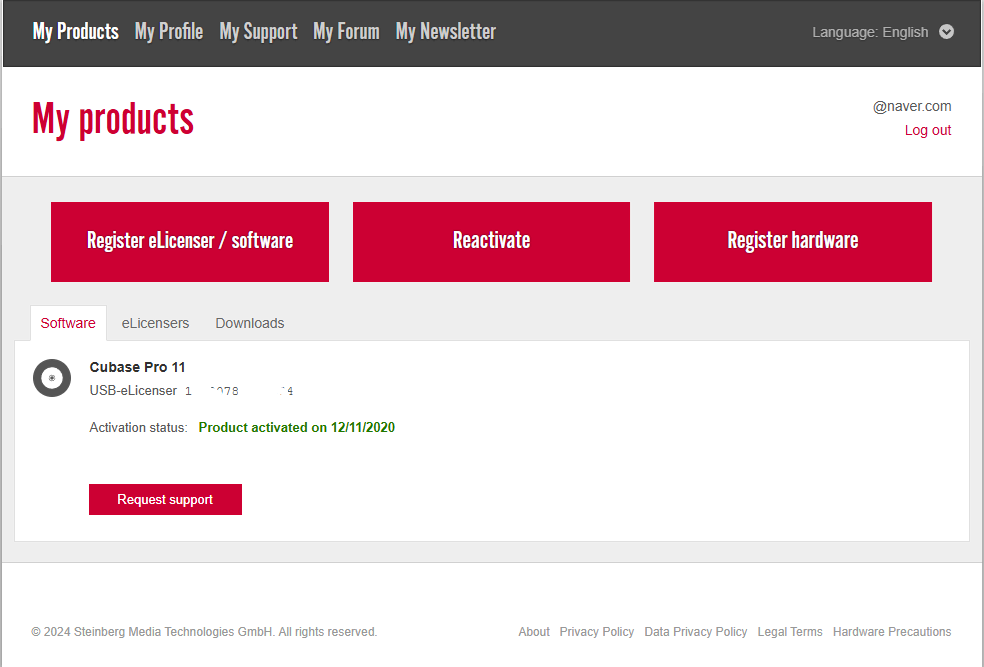Screen dimensions: 984x667
Task: Click the Steinberg copyright notice
Action: point(204,632)
